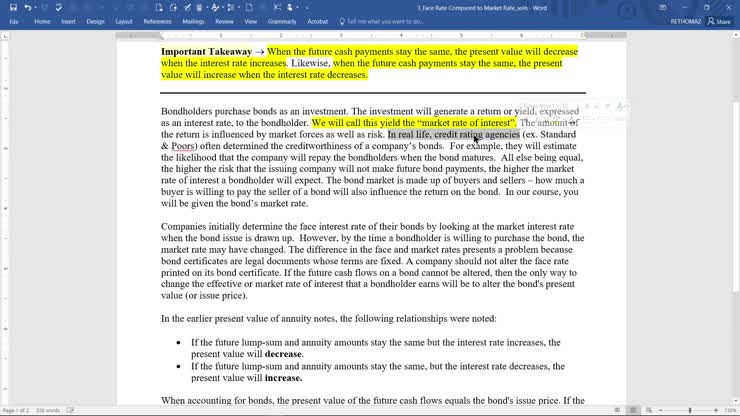Click the Share button

[718, 21]
